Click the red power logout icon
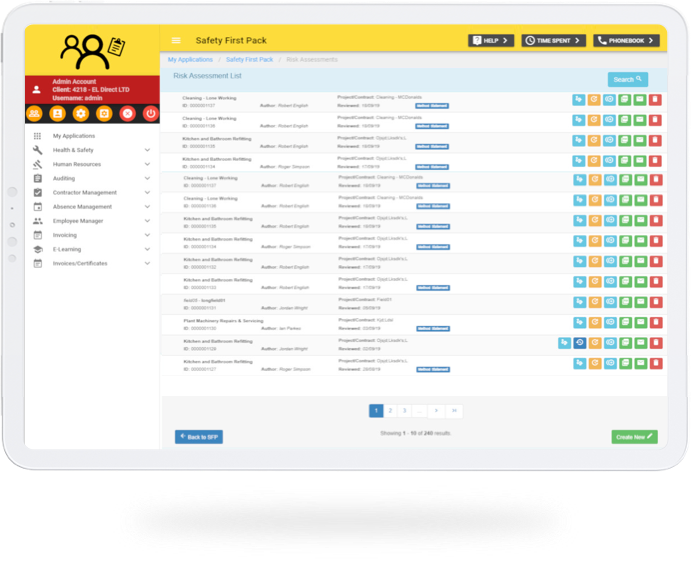692x564 pixels. pos(150,114)
